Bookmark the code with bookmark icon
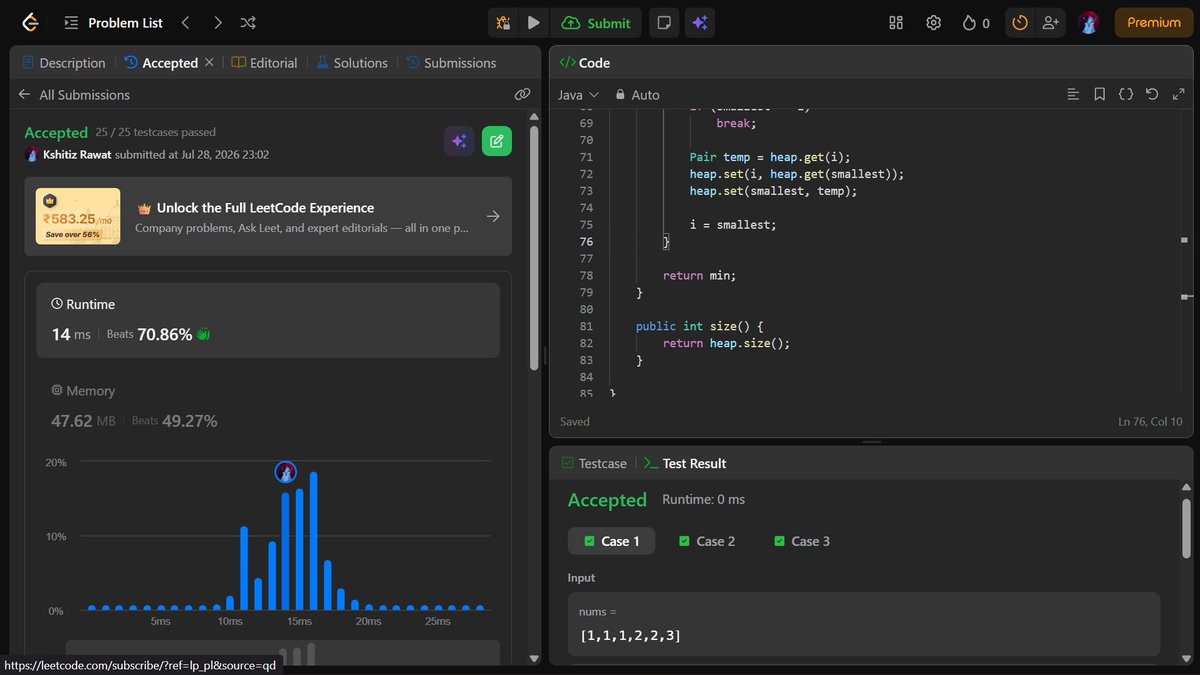Screen dimensions: 1200x675 pyautogui.click(x=1099, y=94)
